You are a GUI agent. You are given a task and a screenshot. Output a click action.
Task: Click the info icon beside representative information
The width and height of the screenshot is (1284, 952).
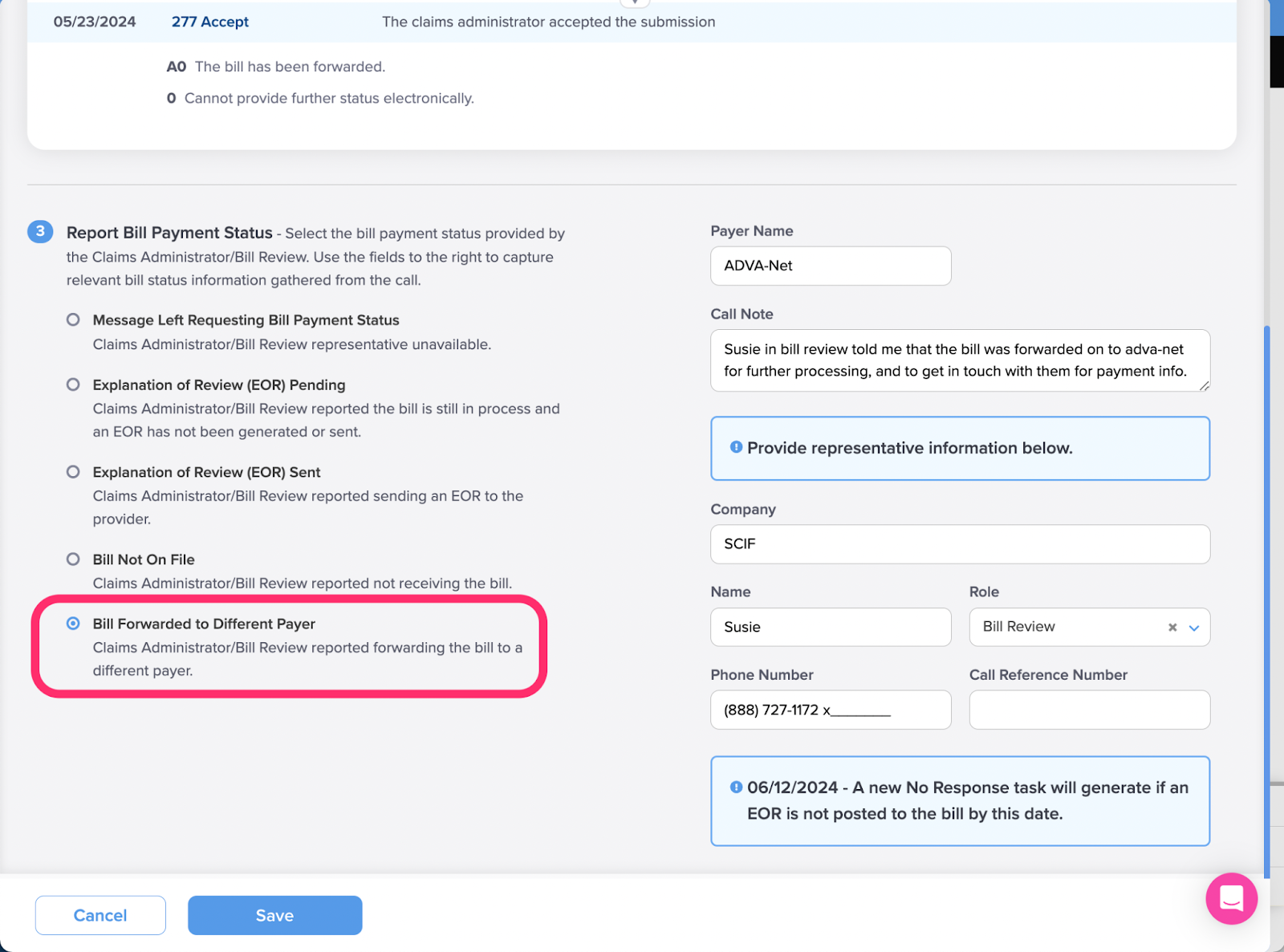(x=736, y=447)
